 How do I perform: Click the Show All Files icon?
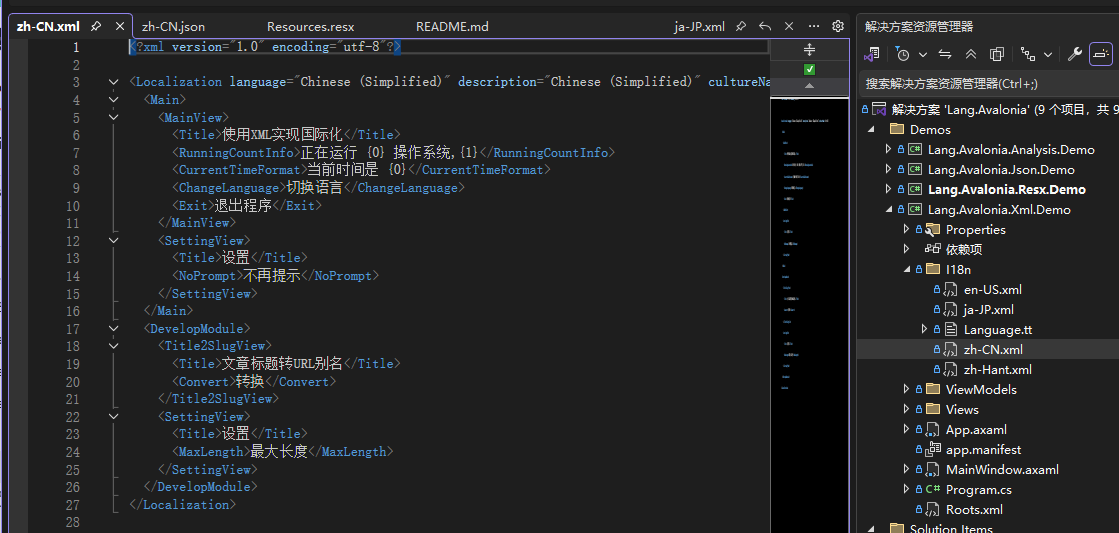click(997, 54)
